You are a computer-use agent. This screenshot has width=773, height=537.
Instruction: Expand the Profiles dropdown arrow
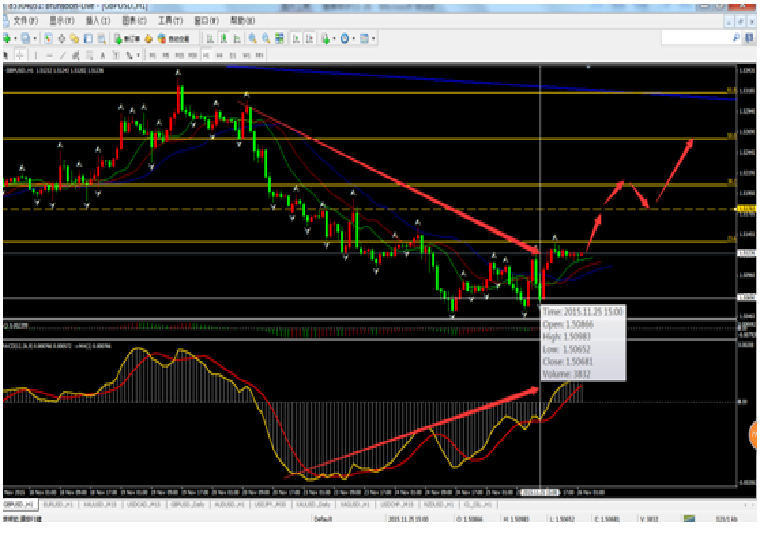coord(35,39)
